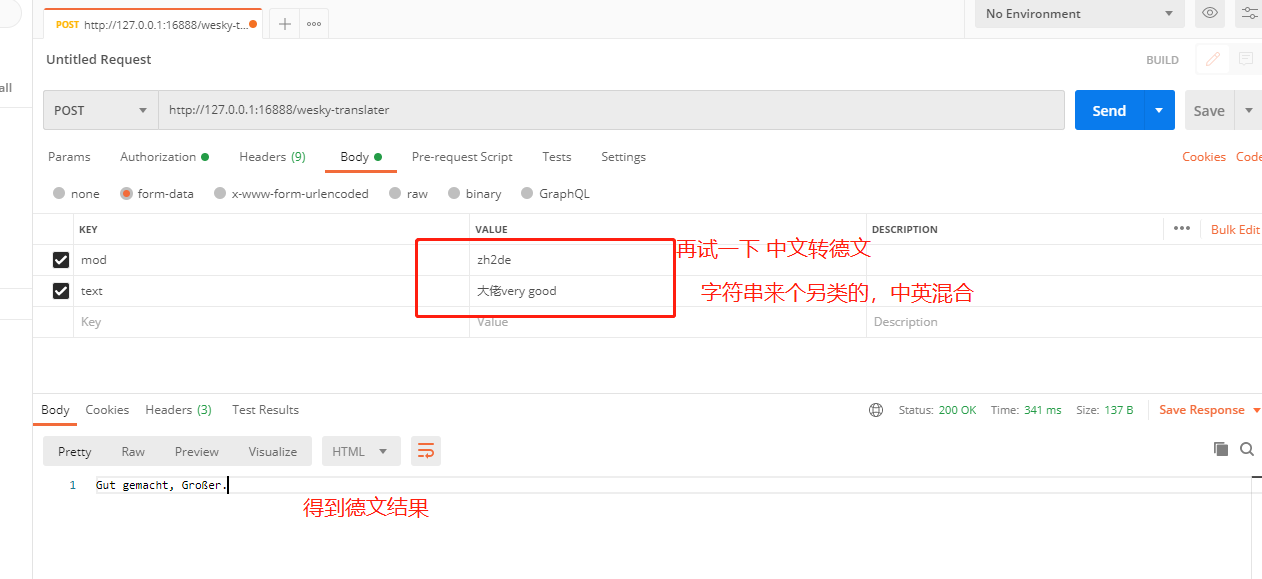This screenshot has width=1262, height=579.
Task: Switch to the Raw response view
Action: [133, 451]
